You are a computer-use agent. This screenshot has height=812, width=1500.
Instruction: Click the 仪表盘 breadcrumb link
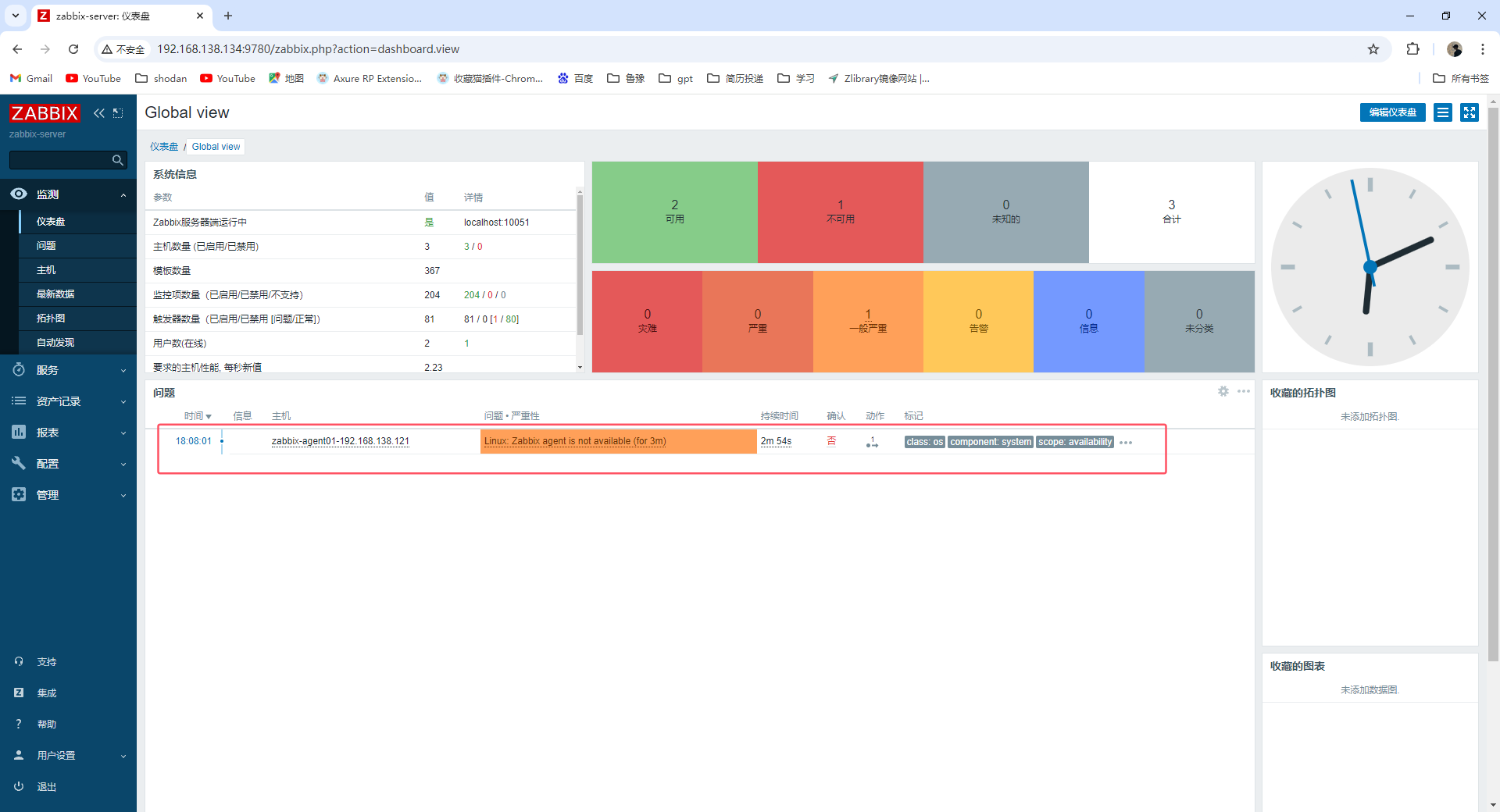coord(164,147)
